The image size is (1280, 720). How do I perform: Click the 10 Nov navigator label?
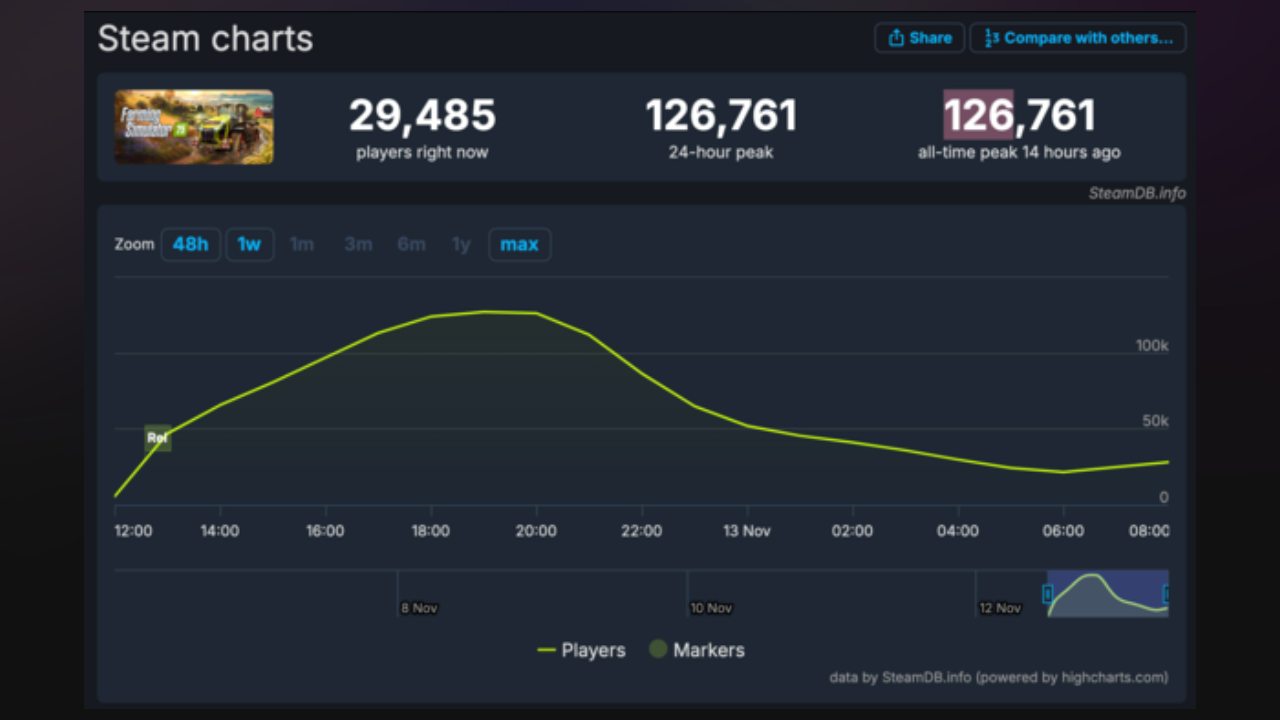711,608
